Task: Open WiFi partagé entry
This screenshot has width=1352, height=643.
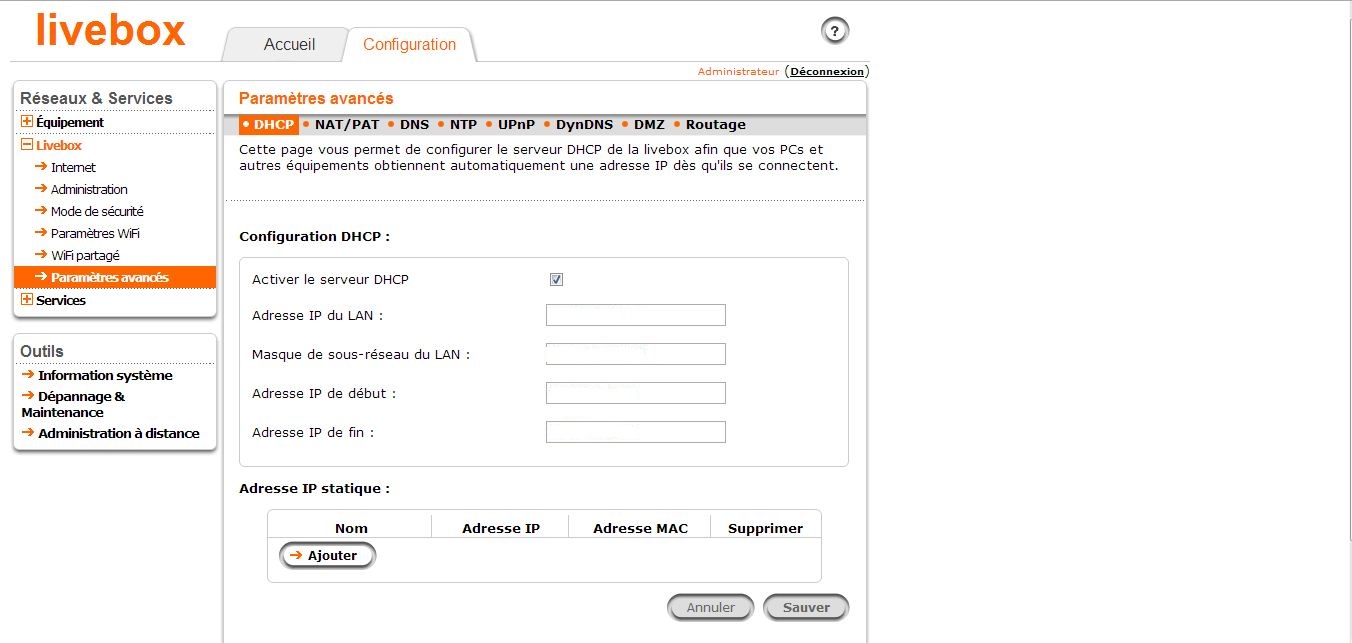Action: pyautogui.click(x=85, y=256)
